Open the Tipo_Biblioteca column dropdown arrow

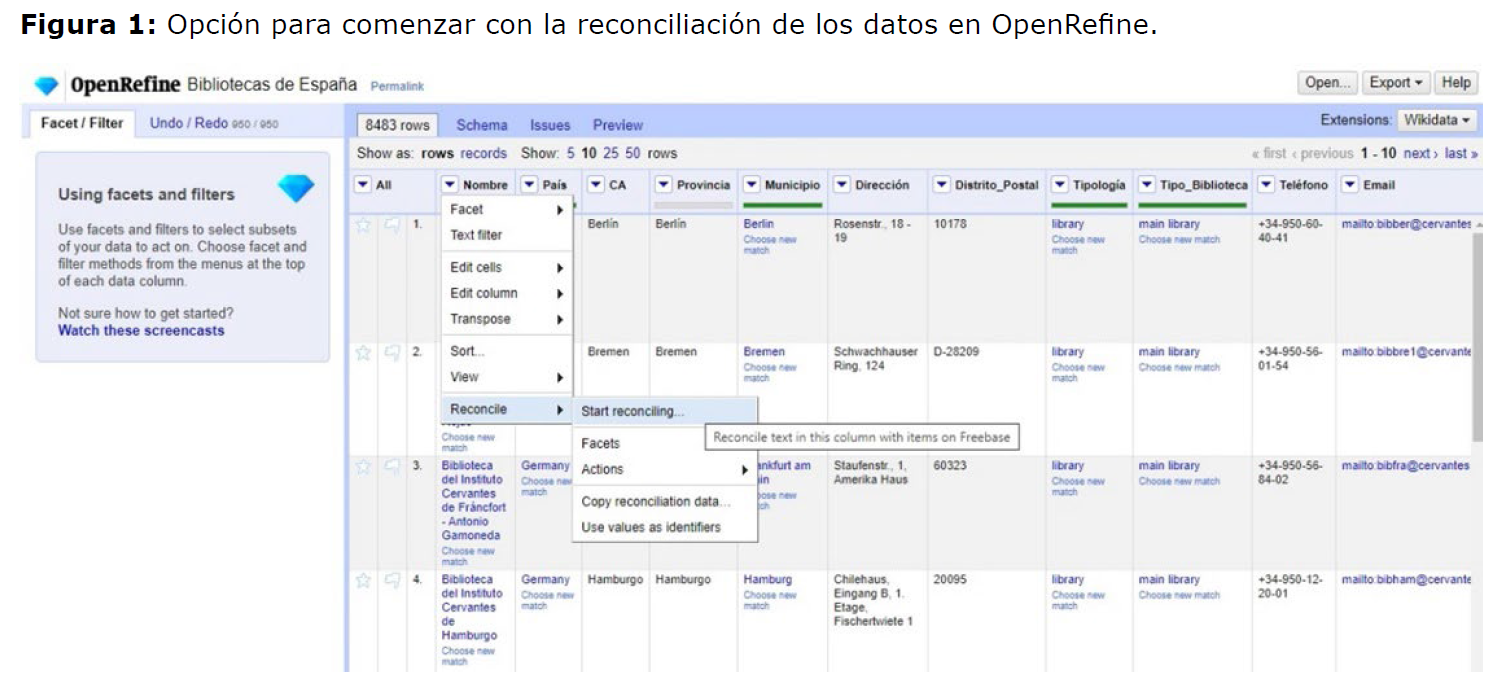click(x=1147, y=185)
